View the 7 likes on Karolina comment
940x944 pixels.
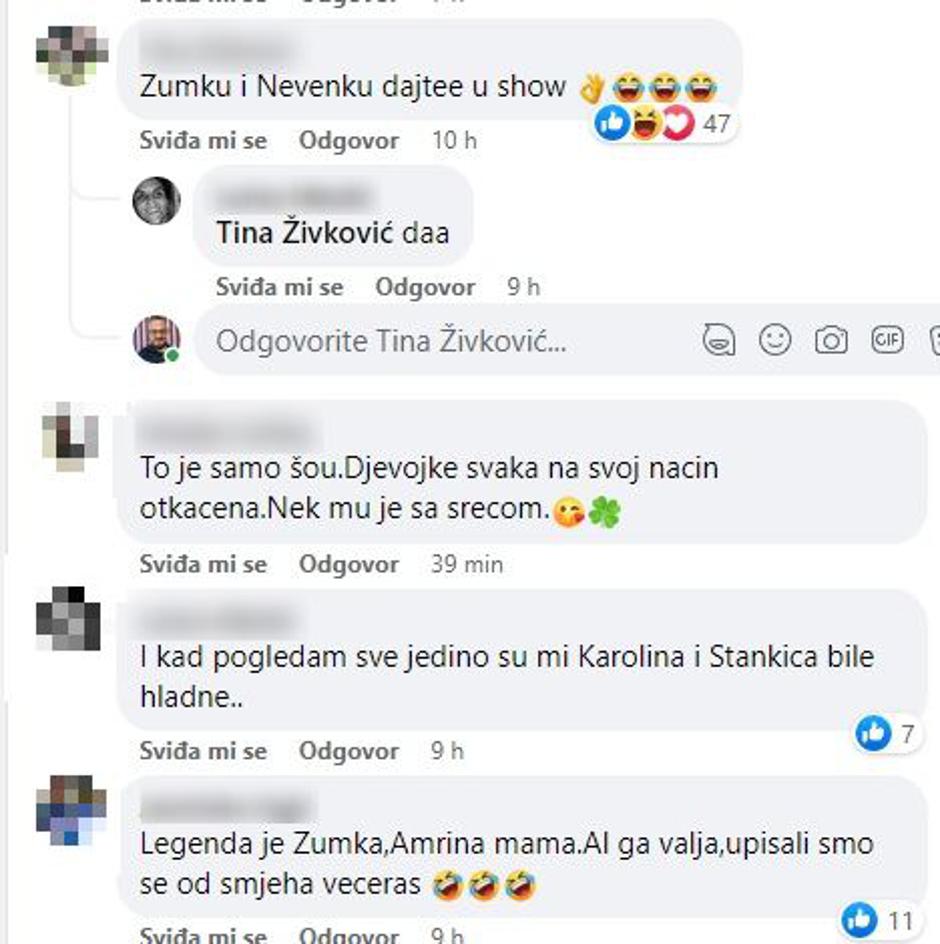885,733
